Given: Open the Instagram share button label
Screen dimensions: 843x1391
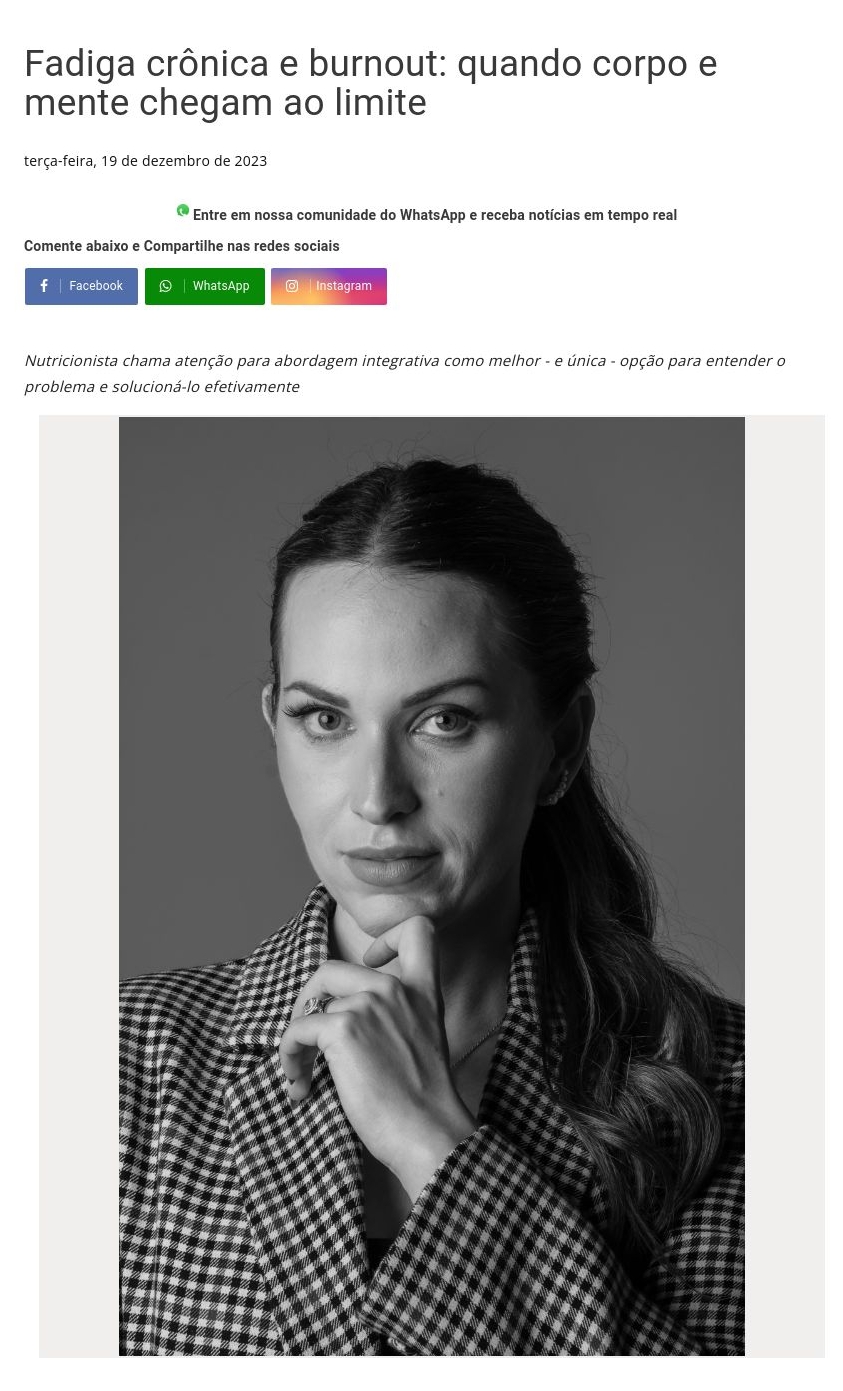Looking at the screenshot, I should (344, 286).
